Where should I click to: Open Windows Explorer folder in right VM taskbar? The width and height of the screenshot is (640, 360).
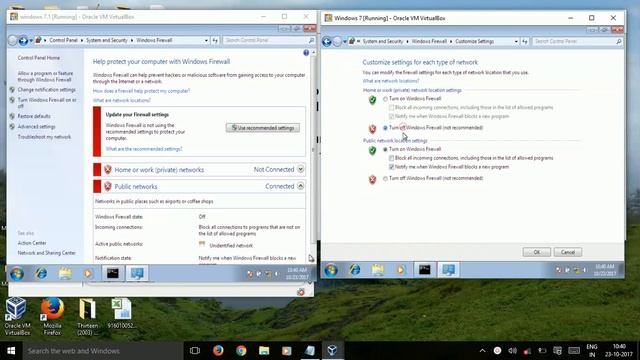coord(378,270)
